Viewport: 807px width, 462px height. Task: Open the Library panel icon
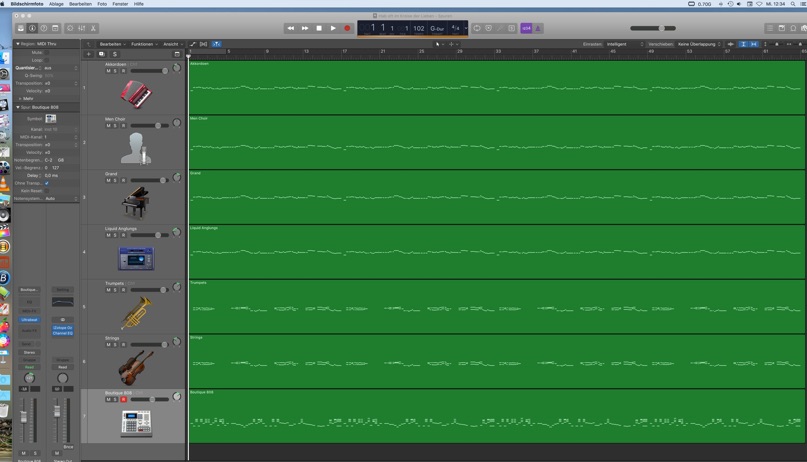tap(21, 28)
